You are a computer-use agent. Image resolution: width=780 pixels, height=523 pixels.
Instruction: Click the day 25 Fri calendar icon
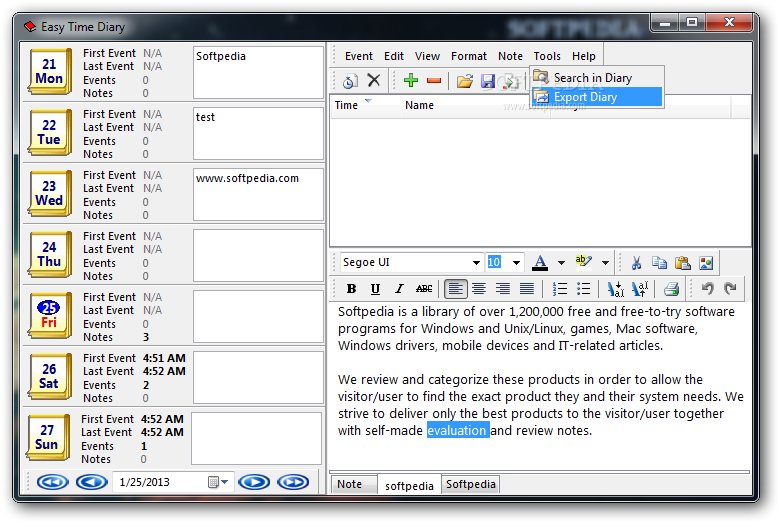tap(48, 315)
